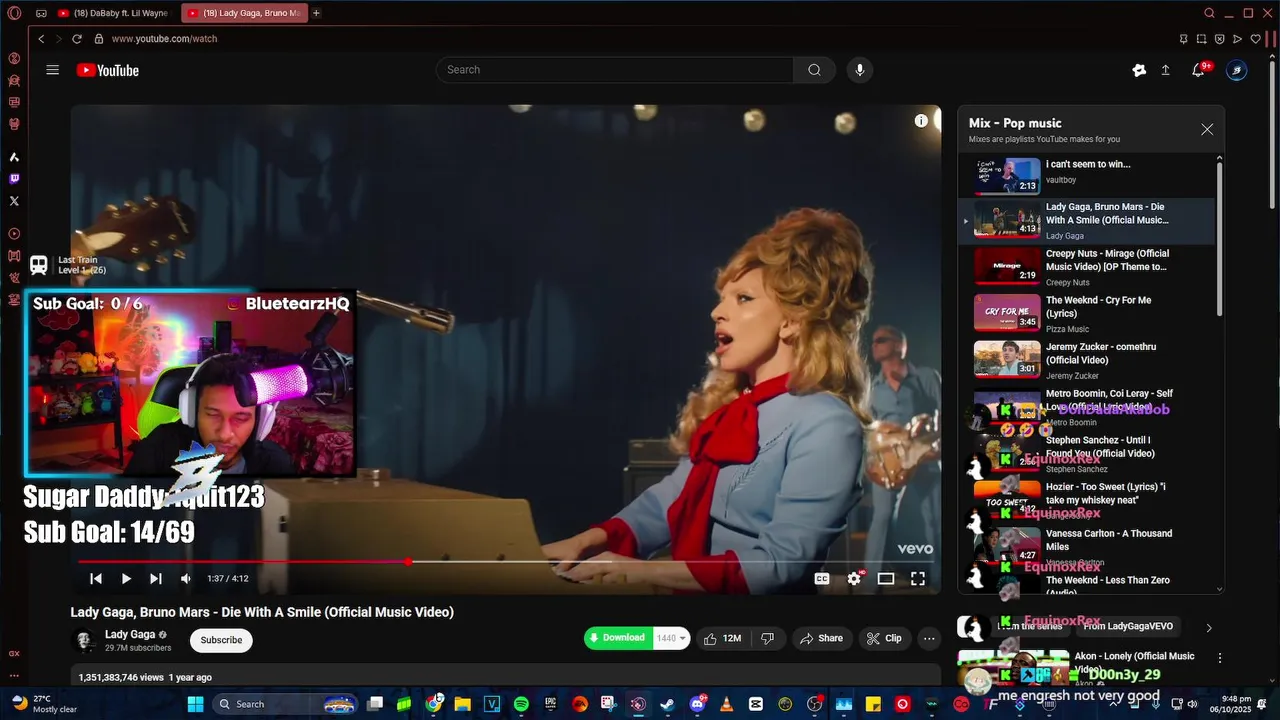1280x720 pixels.
Task: Select Vanessa Carlton - A Thousand Miles
Action: (1088, 547)
